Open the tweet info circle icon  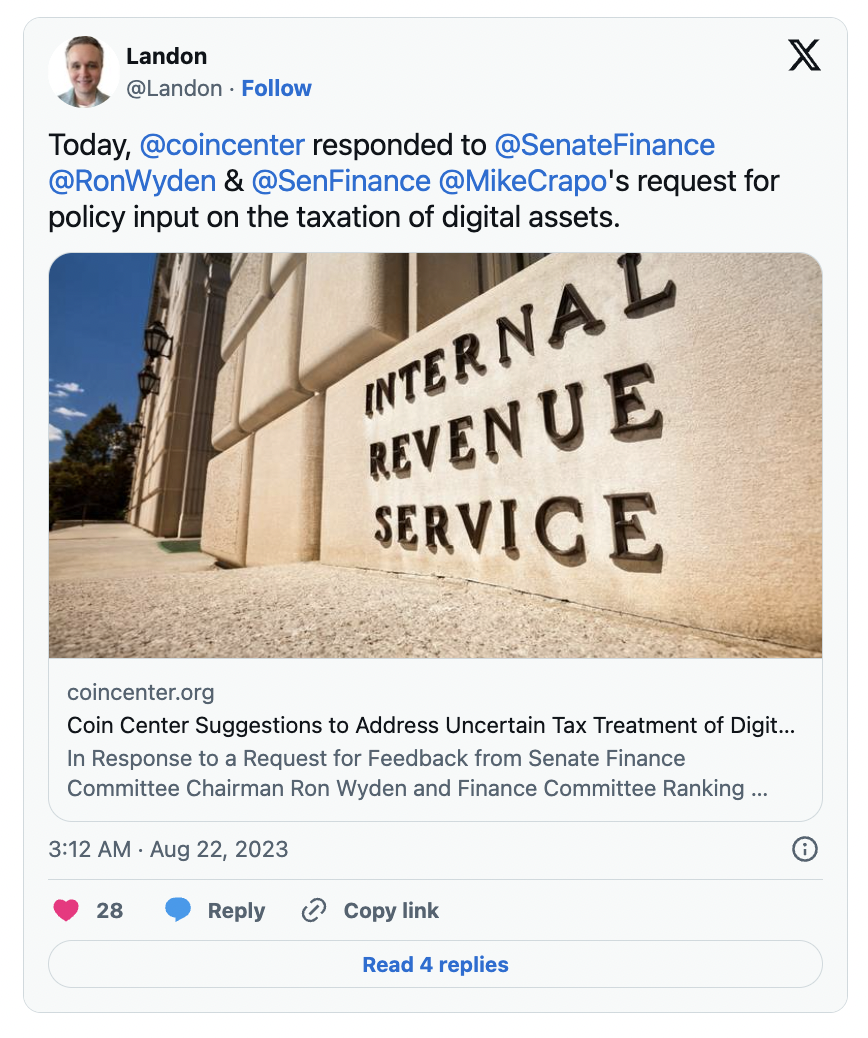tap(804, 849)
